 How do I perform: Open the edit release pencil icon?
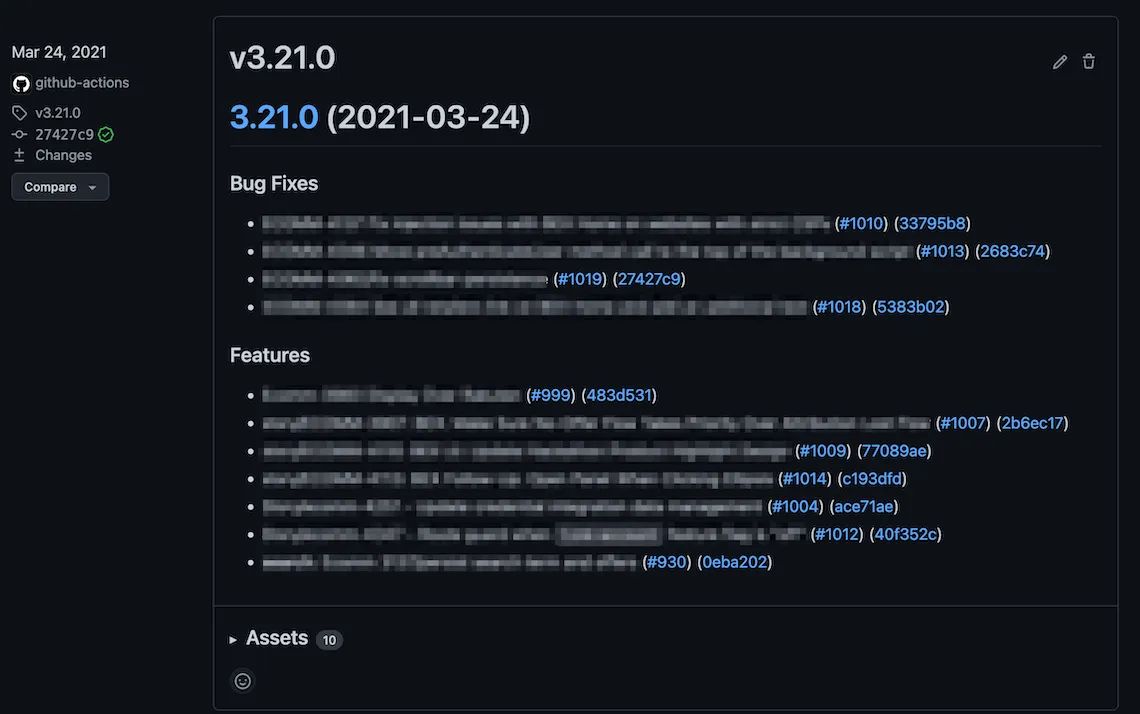point(1059,61)
